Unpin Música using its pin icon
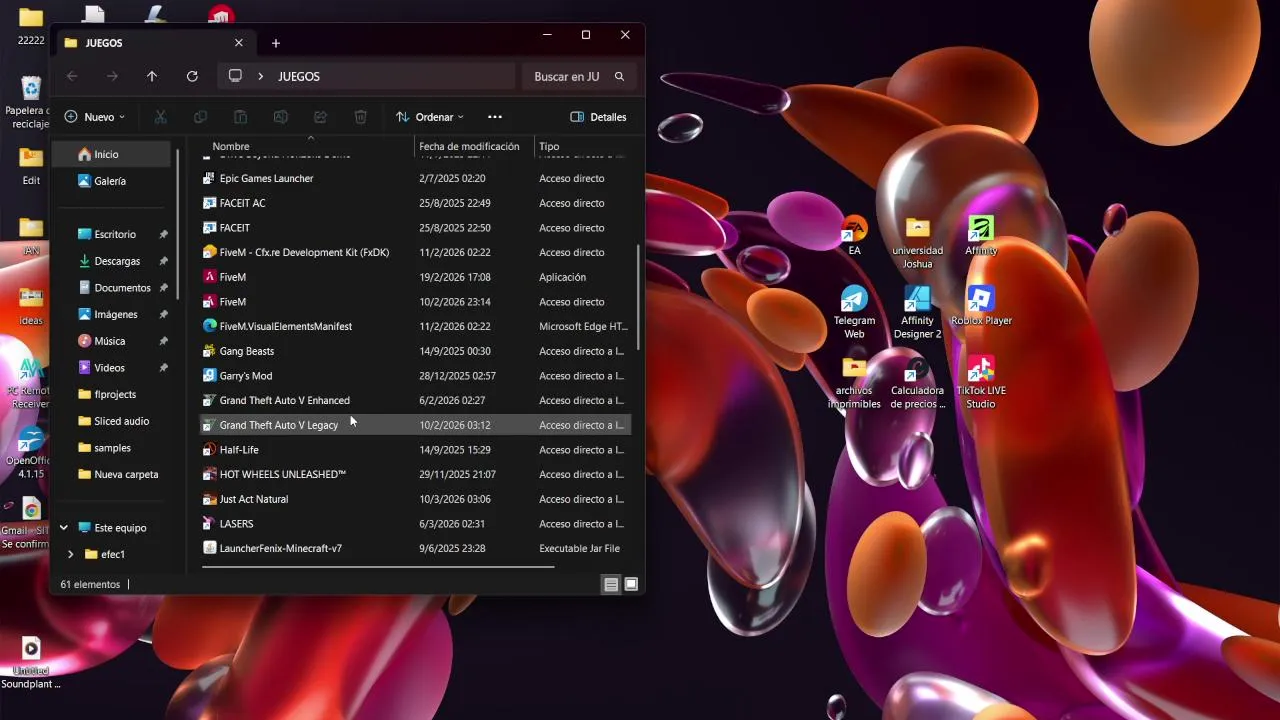The height and width of the screenshot is (720, 1280). 163,341
